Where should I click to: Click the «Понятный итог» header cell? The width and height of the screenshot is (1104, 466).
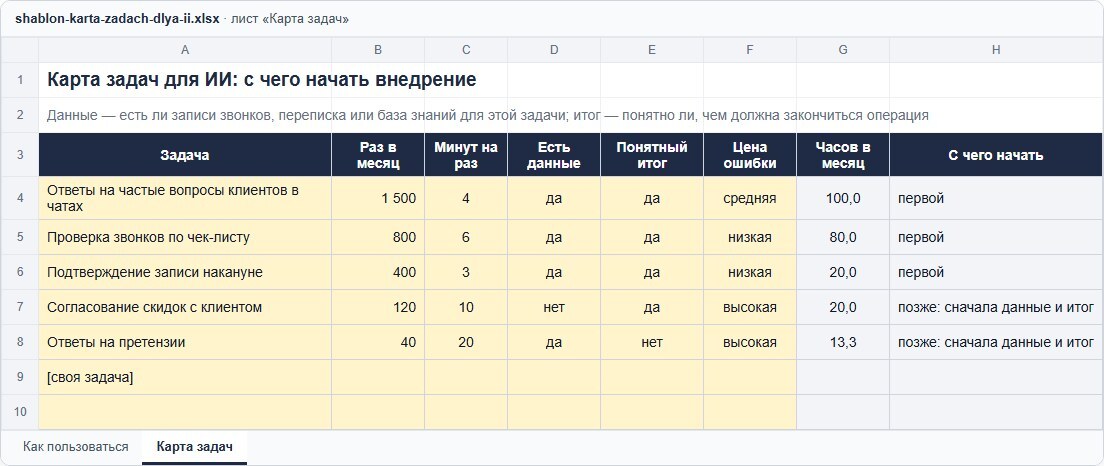coord(652,155)
